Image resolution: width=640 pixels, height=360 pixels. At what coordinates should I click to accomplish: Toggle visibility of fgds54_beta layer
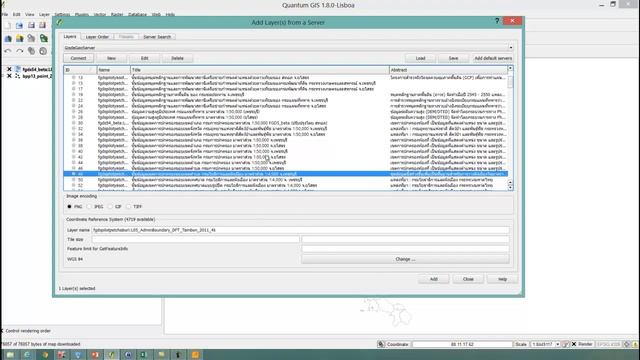(x=9, y=69)
